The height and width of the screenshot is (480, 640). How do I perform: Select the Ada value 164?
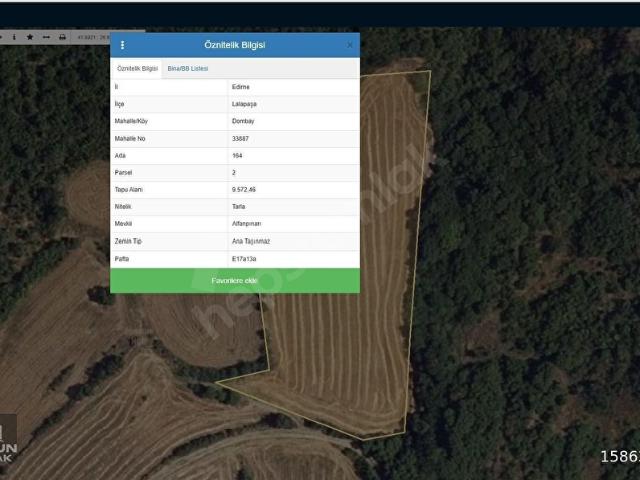tap(237, 156)
